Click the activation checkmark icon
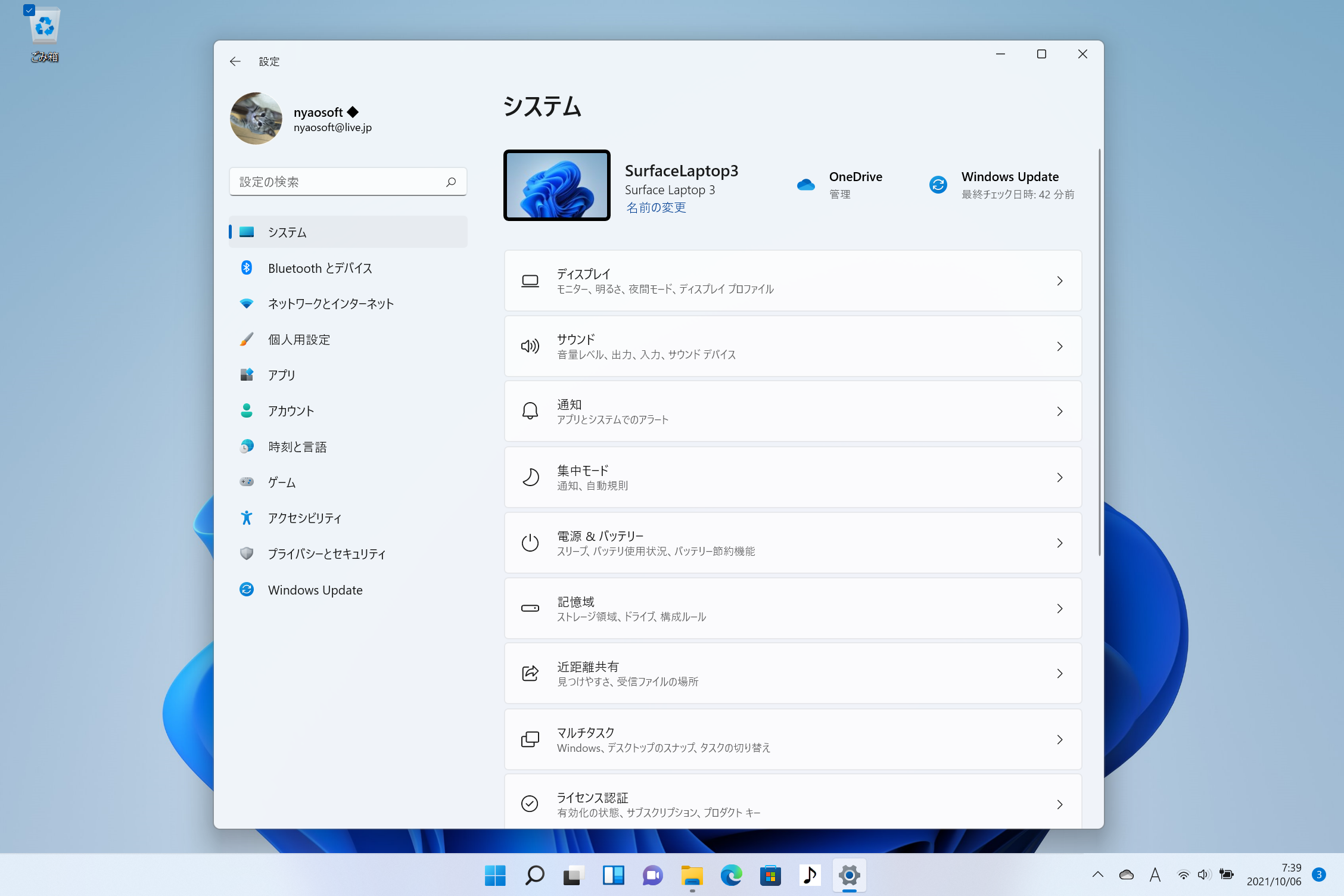Image resolution: width=1344 pixels, height=896 pixels. (530, 804)
